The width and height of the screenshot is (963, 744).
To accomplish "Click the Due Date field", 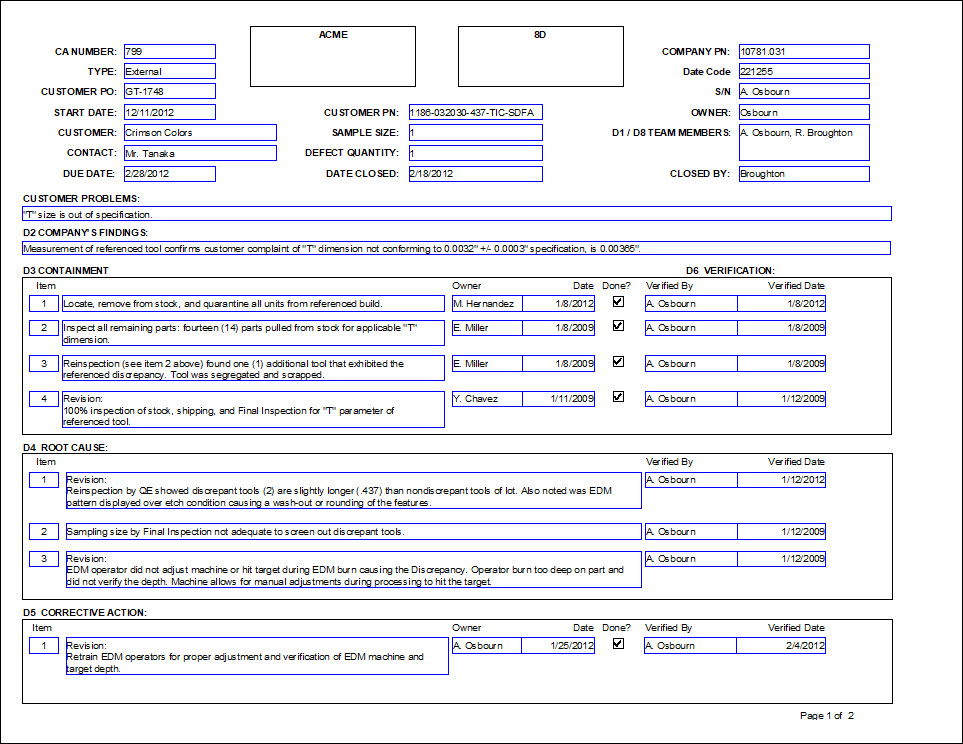I will coord(169,174).
